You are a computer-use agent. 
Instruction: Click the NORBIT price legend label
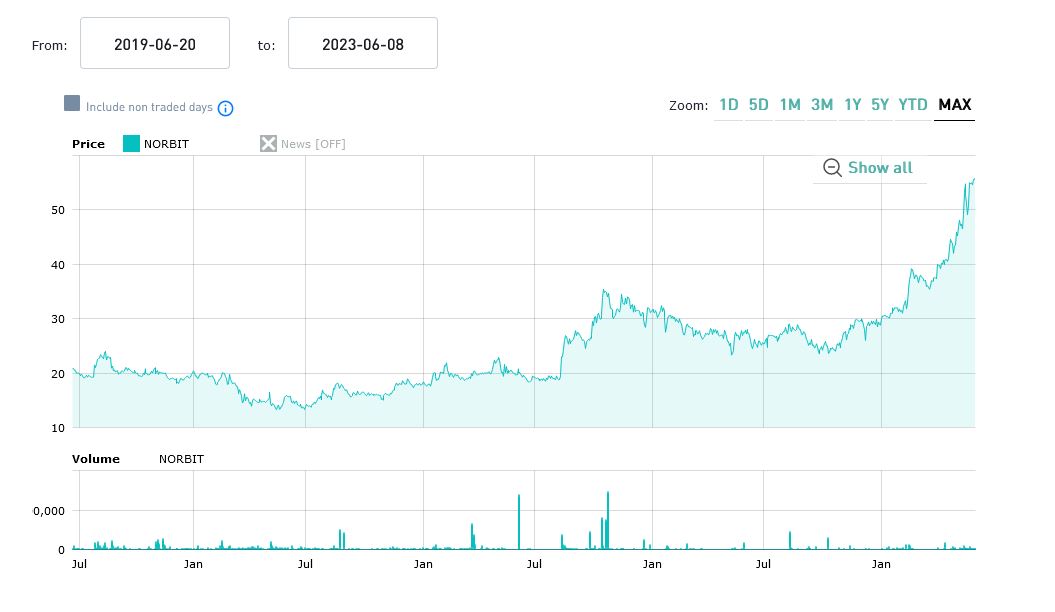click(166, 144)
